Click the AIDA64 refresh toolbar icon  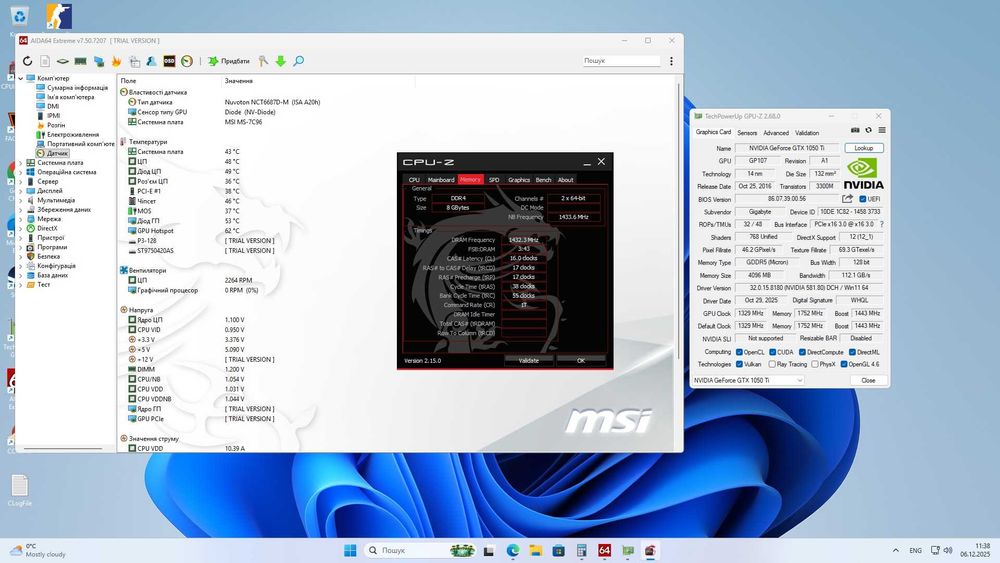click(x=27, y=61)
